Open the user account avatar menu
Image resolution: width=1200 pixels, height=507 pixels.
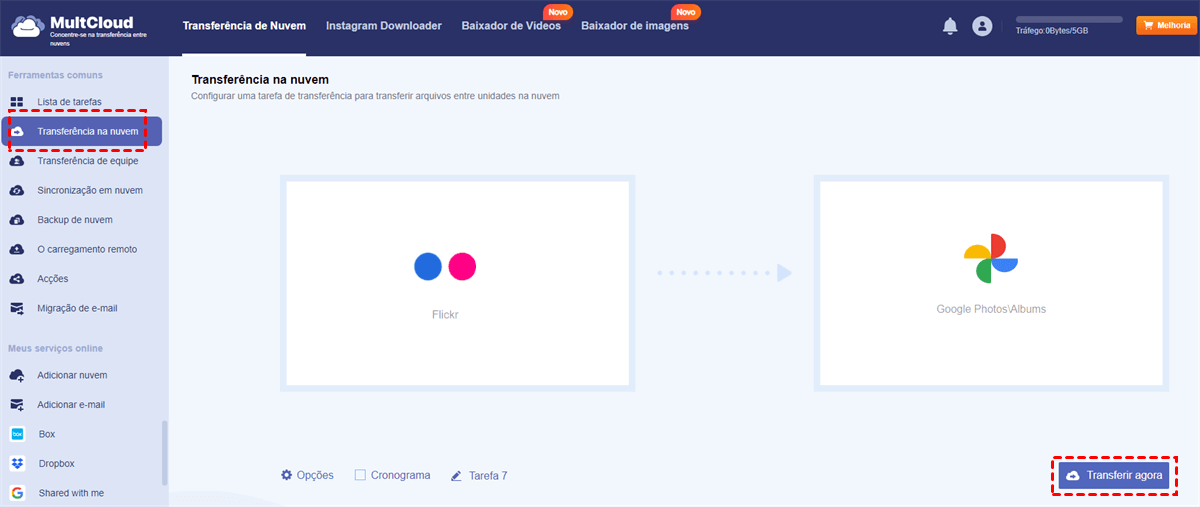[982, 27]
